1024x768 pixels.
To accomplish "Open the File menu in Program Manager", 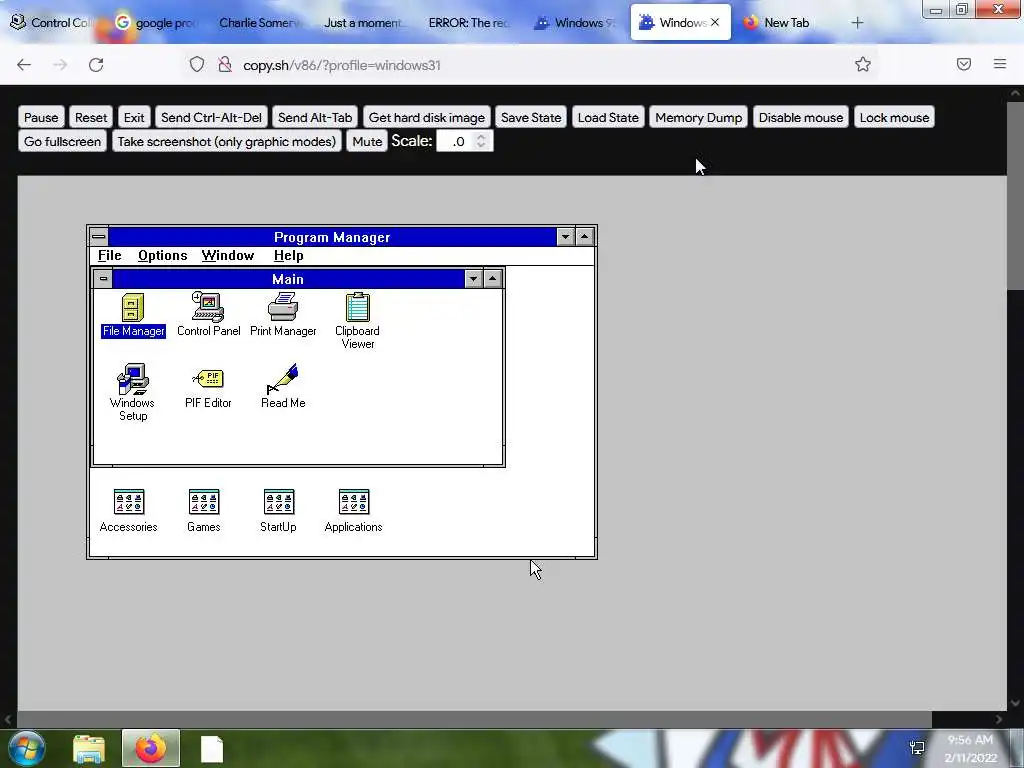I will [x=110, y=255].
